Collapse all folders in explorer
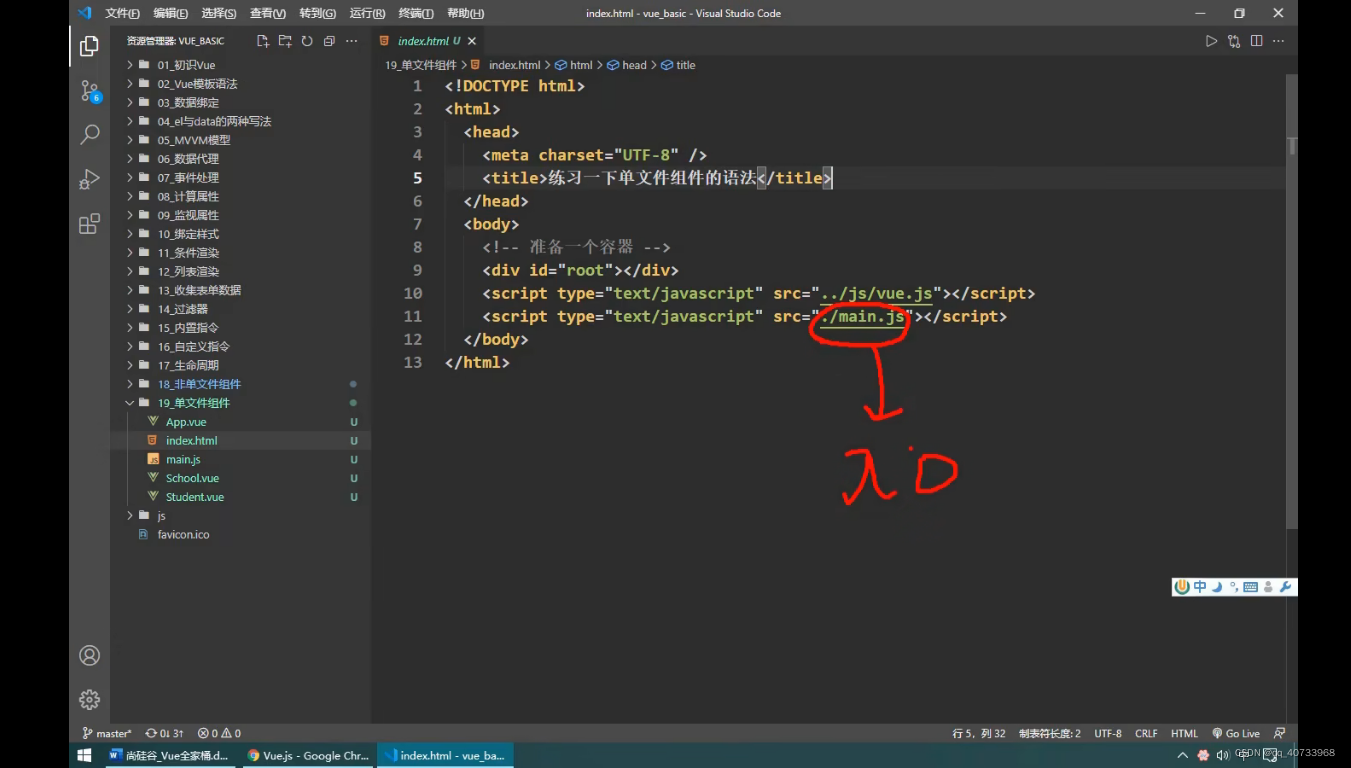 point(329,41)
